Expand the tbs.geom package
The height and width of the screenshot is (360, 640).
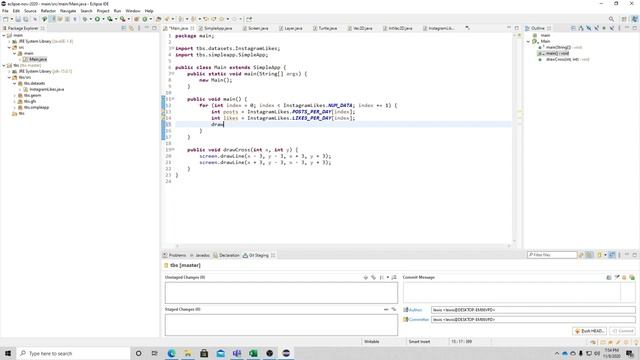(x=15, y=95)
